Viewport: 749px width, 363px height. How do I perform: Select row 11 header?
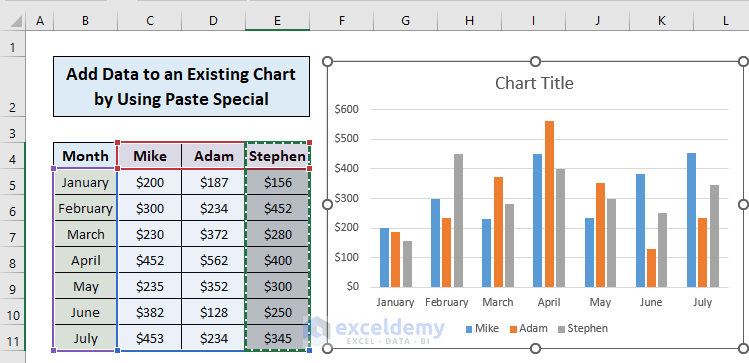pyautogui.click(x=13, y=338)
